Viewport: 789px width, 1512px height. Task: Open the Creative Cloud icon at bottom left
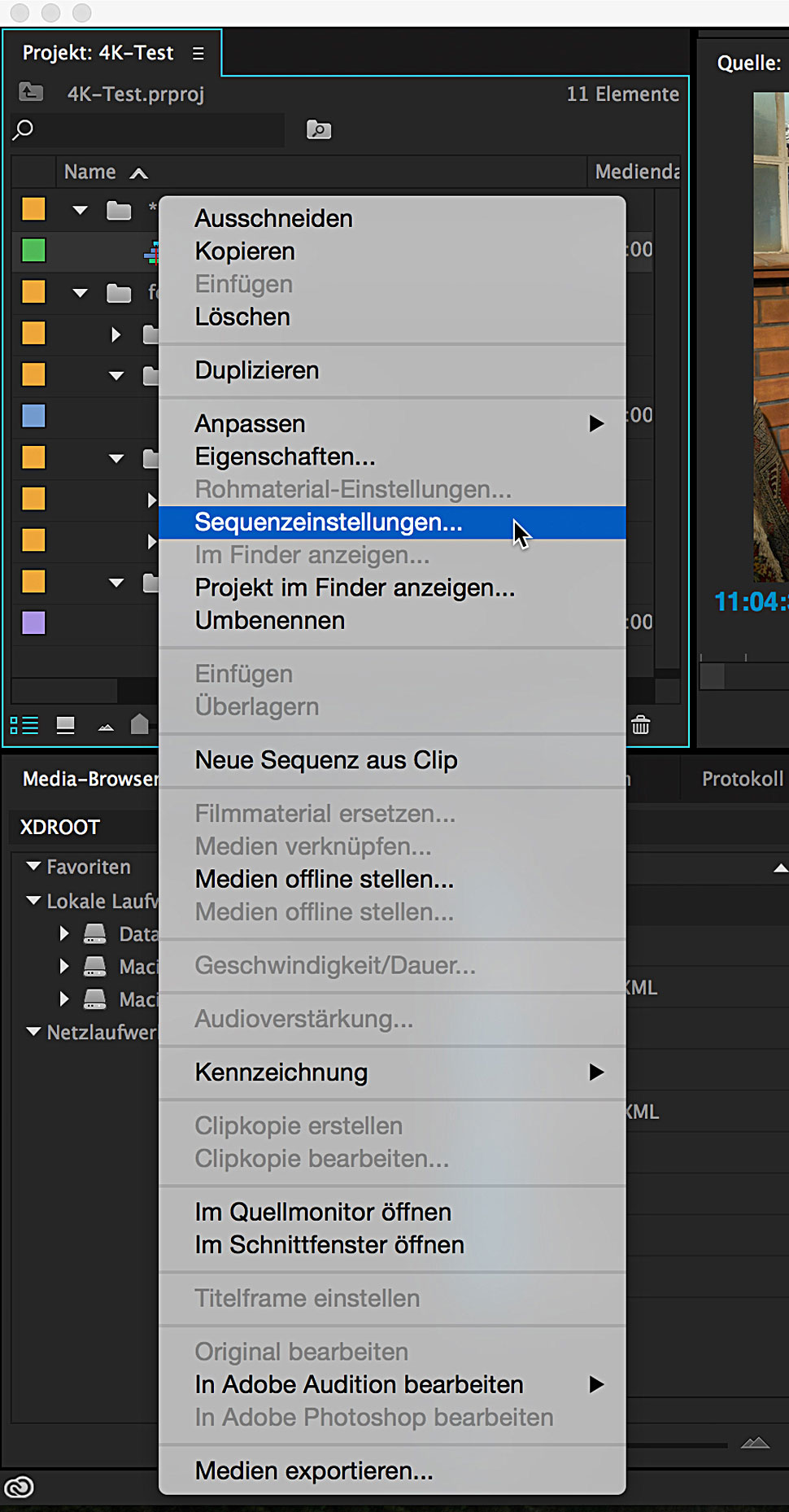pyautogui.click(x=20, y=1488)
